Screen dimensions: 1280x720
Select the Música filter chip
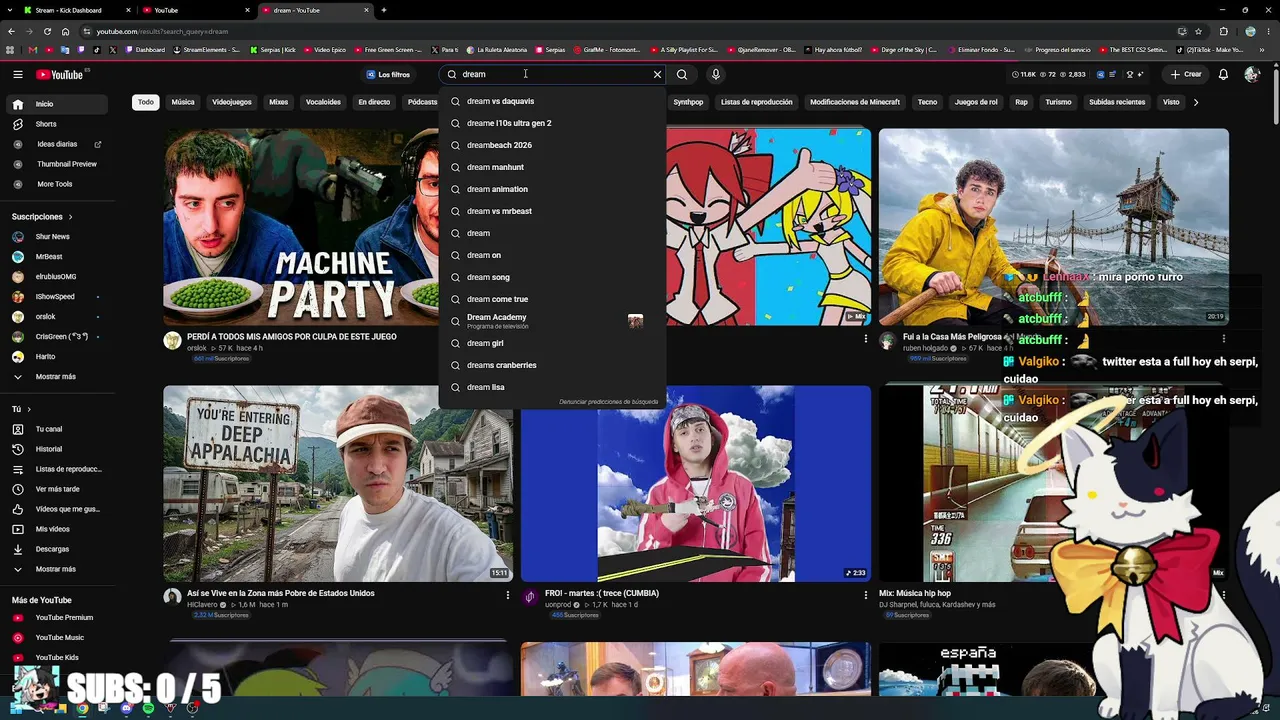pyautogui.click(x=183, y=102)
